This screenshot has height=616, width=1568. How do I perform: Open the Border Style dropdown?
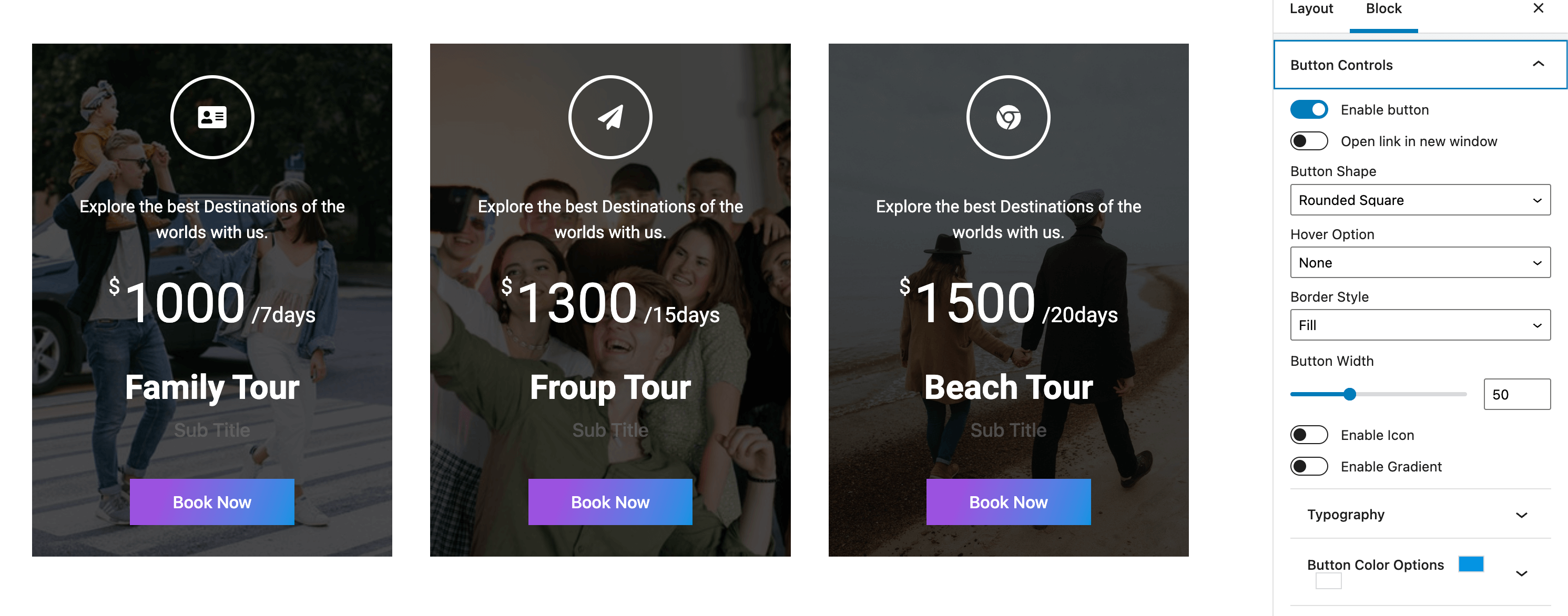click(1420, 325)
